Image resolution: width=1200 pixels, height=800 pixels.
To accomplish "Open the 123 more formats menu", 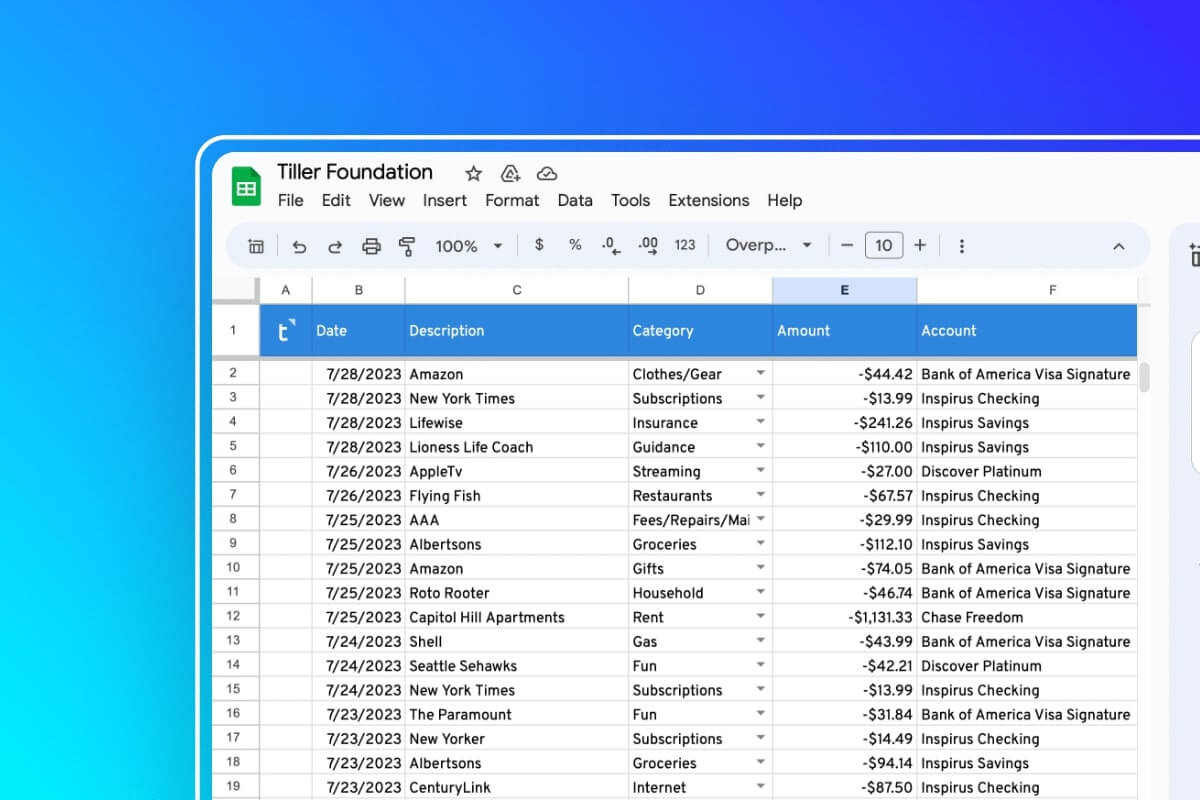I will click(x=685, y=245).
